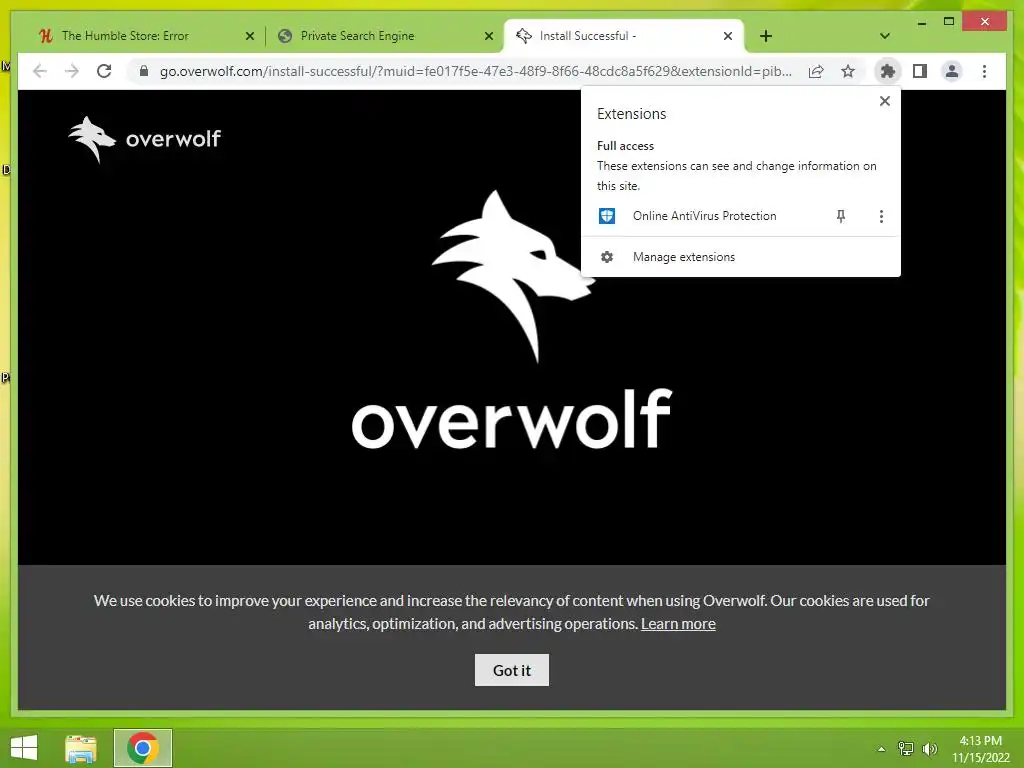This screenshot has width=1024, height=768.
Task: Close the Install Successful tab
Action: pos(728,36)
